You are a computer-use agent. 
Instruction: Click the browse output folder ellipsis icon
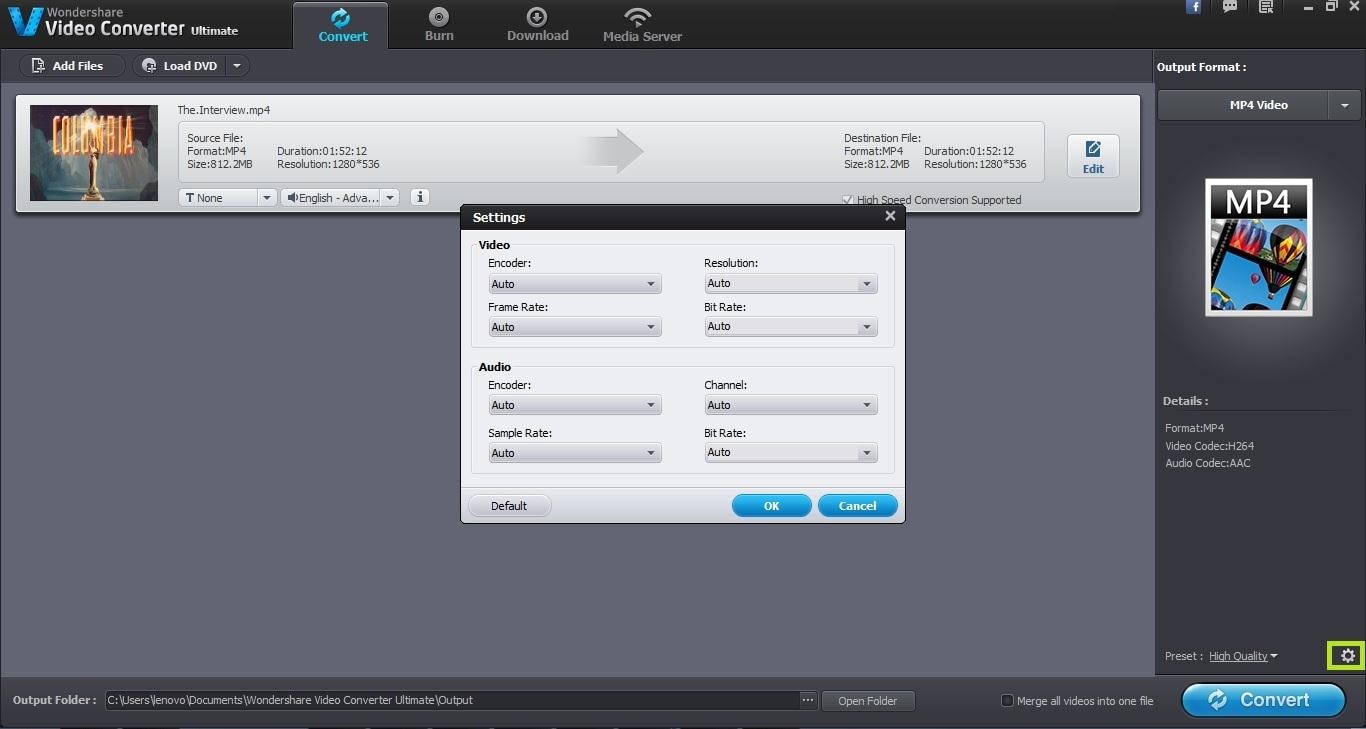tap(808, 700)
